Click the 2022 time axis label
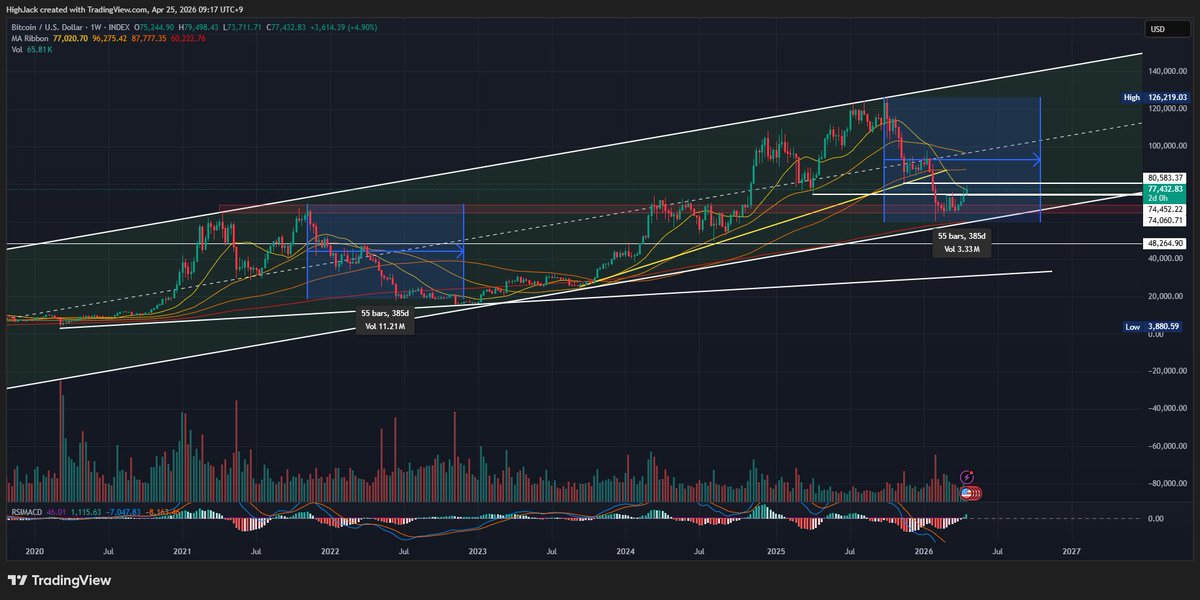 coord(330,551)
